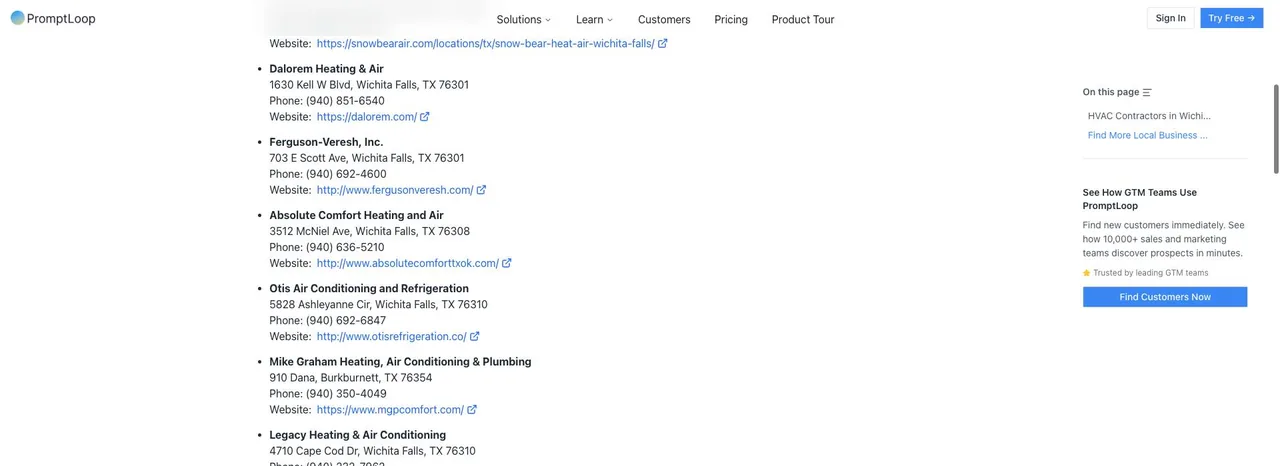This screenshot has width=1280, height=466.
Task: Click external link icon after fergusonveresh.com URL
Action: (481, 190)
